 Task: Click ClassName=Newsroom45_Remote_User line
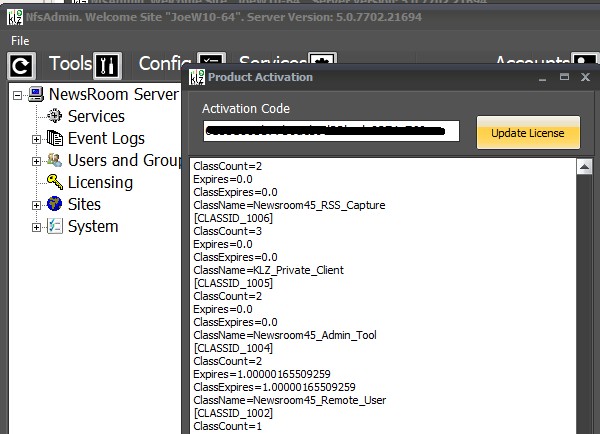[x=289, y=401]
